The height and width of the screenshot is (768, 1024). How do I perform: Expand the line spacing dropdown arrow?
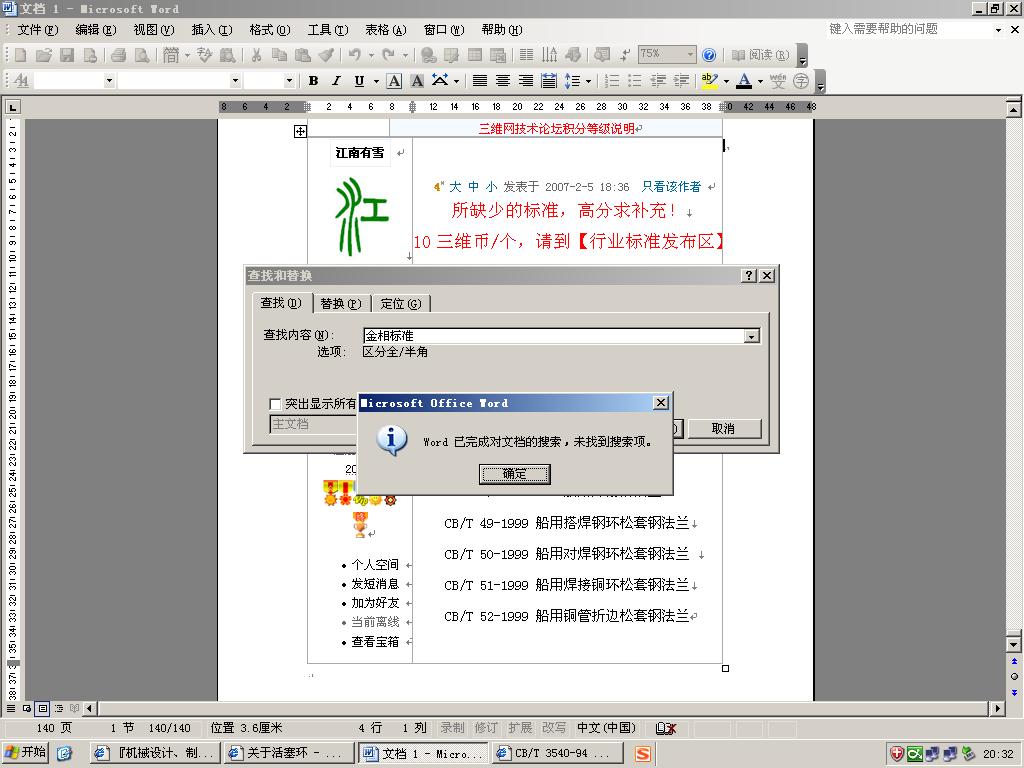click(x=588, y=81)
